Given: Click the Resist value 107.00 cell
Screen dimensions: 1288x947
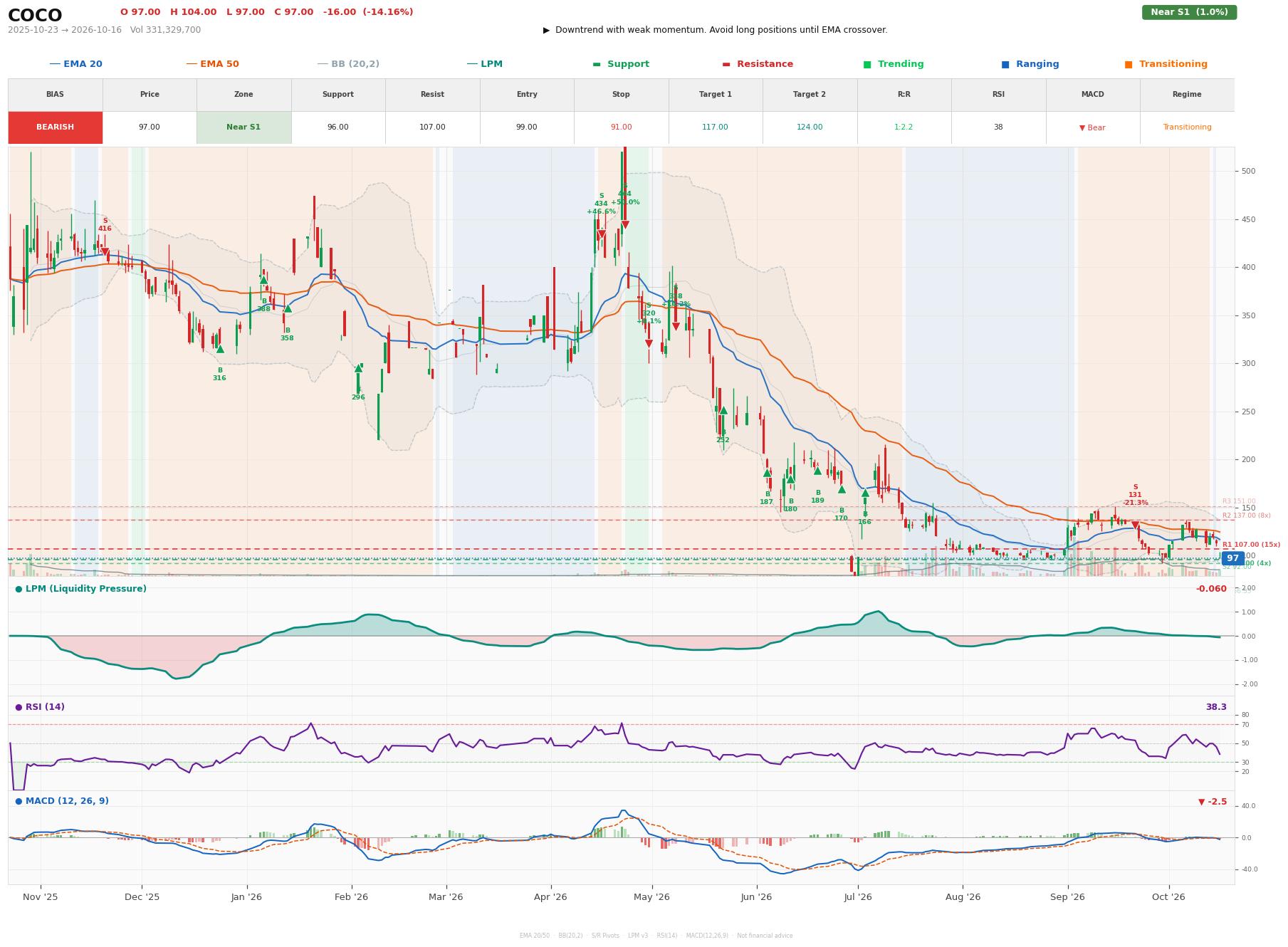Looking at the screenshot, I should pyautogui.click(x=432, y=127).
